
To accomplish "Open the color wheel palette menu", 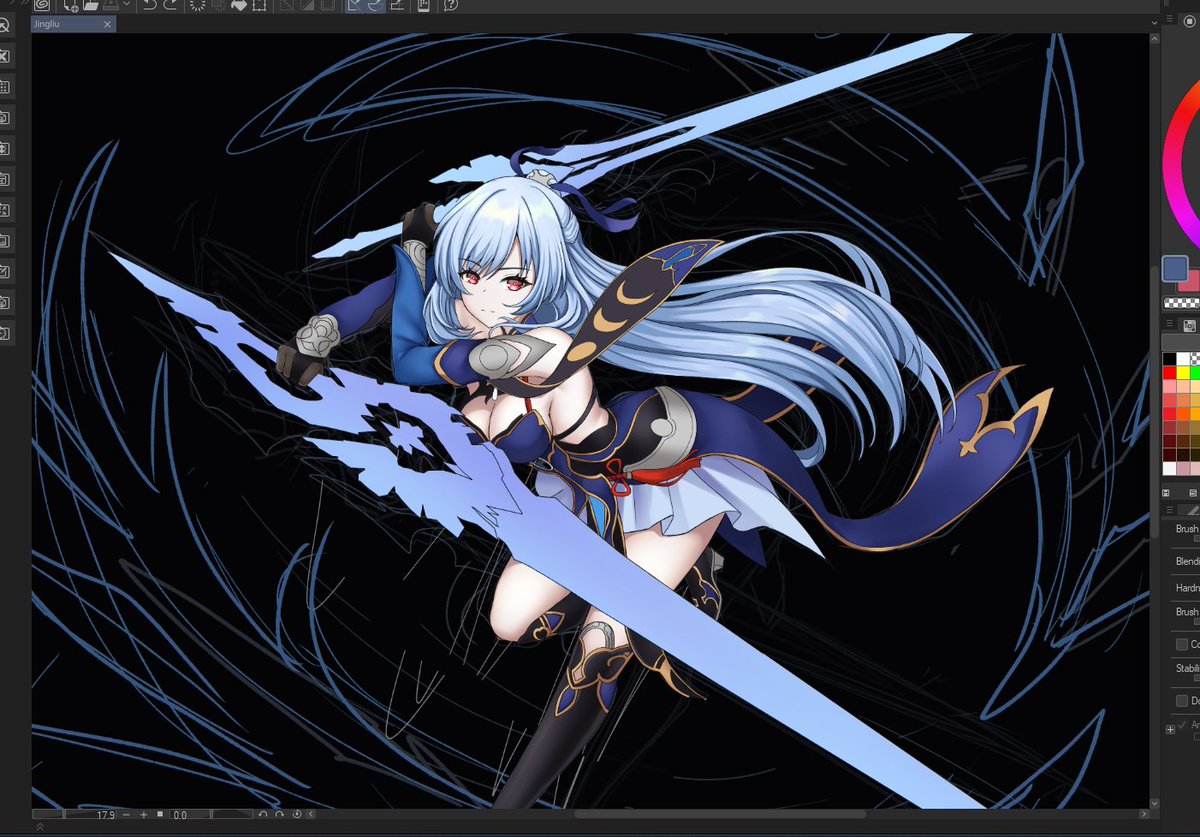I will click(1168, 19).
